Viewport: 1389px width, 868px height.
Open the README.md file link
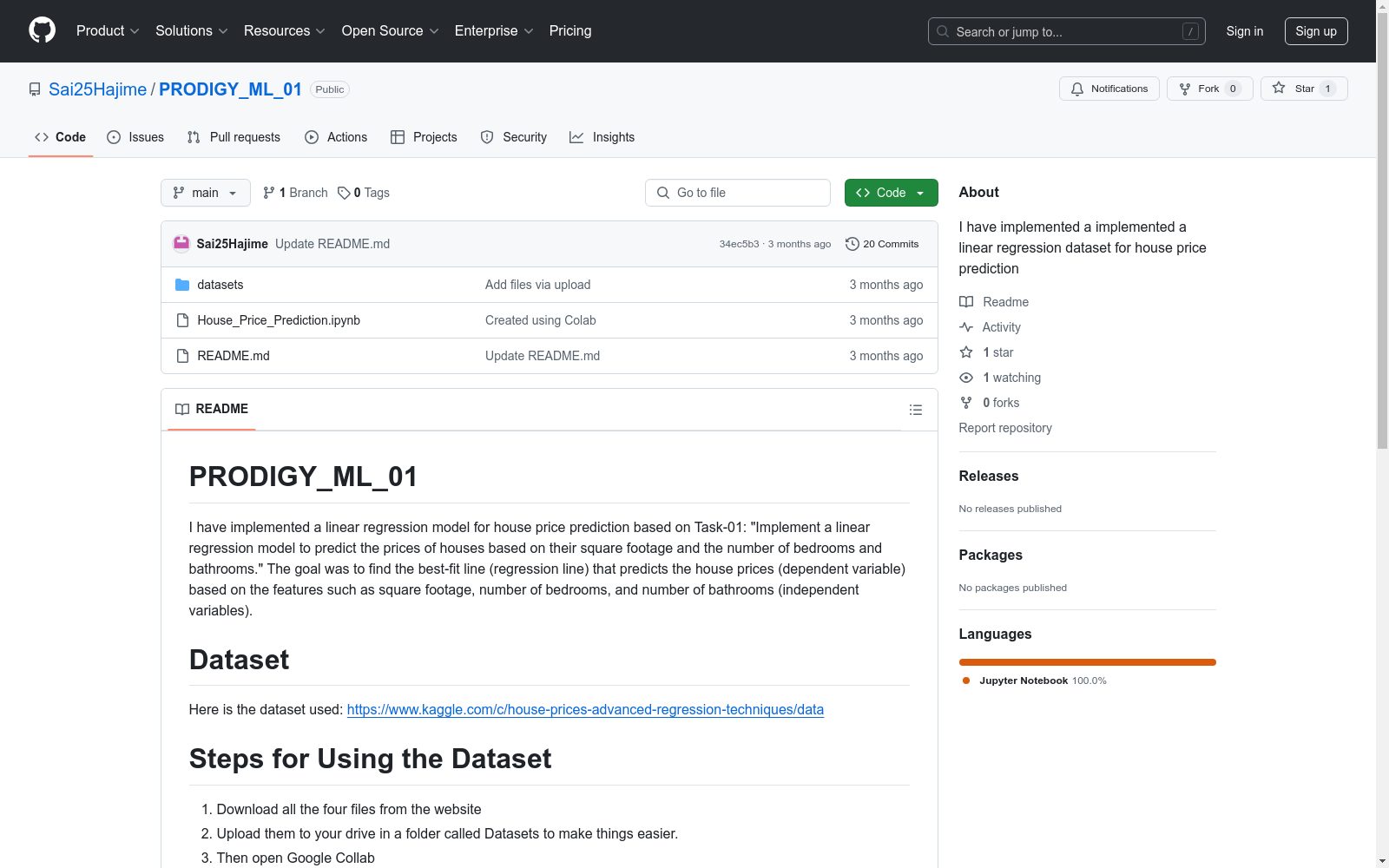coord(234,356)
